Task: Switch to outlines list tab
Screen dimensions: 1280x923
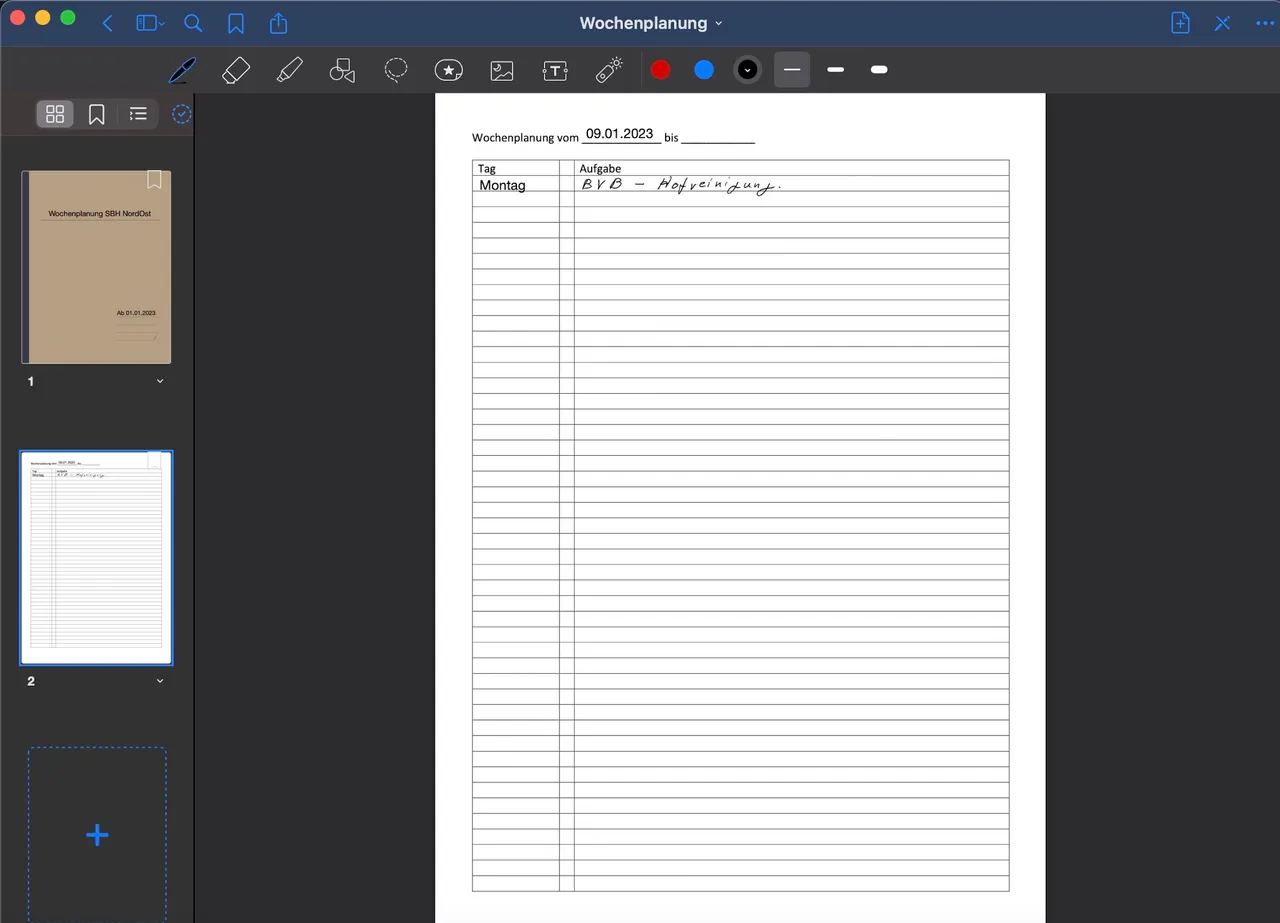Action: click(x=138, y=114)
